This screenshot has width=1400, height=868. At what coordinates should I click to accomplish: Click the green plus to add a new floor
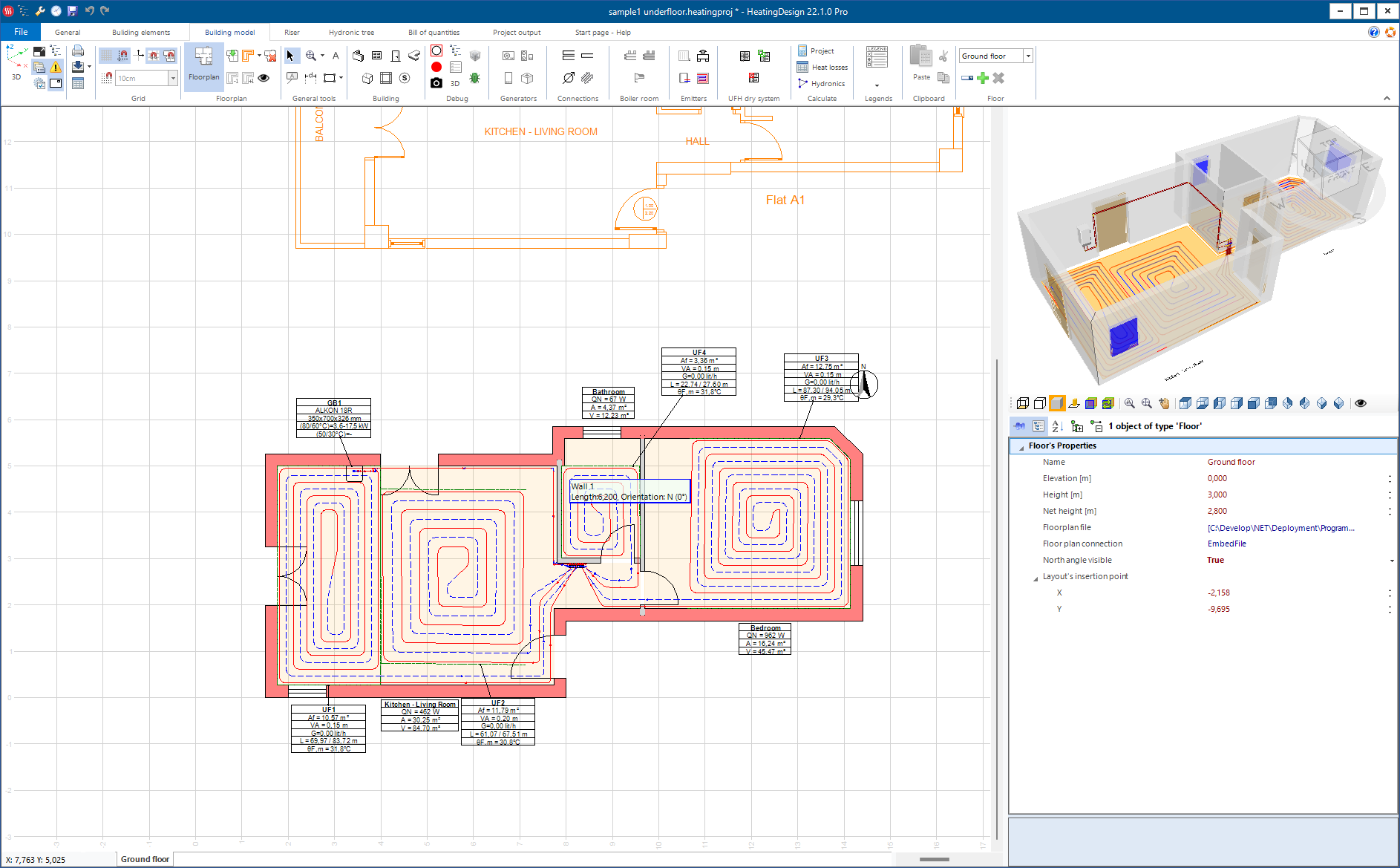click(x=982, y=78)
